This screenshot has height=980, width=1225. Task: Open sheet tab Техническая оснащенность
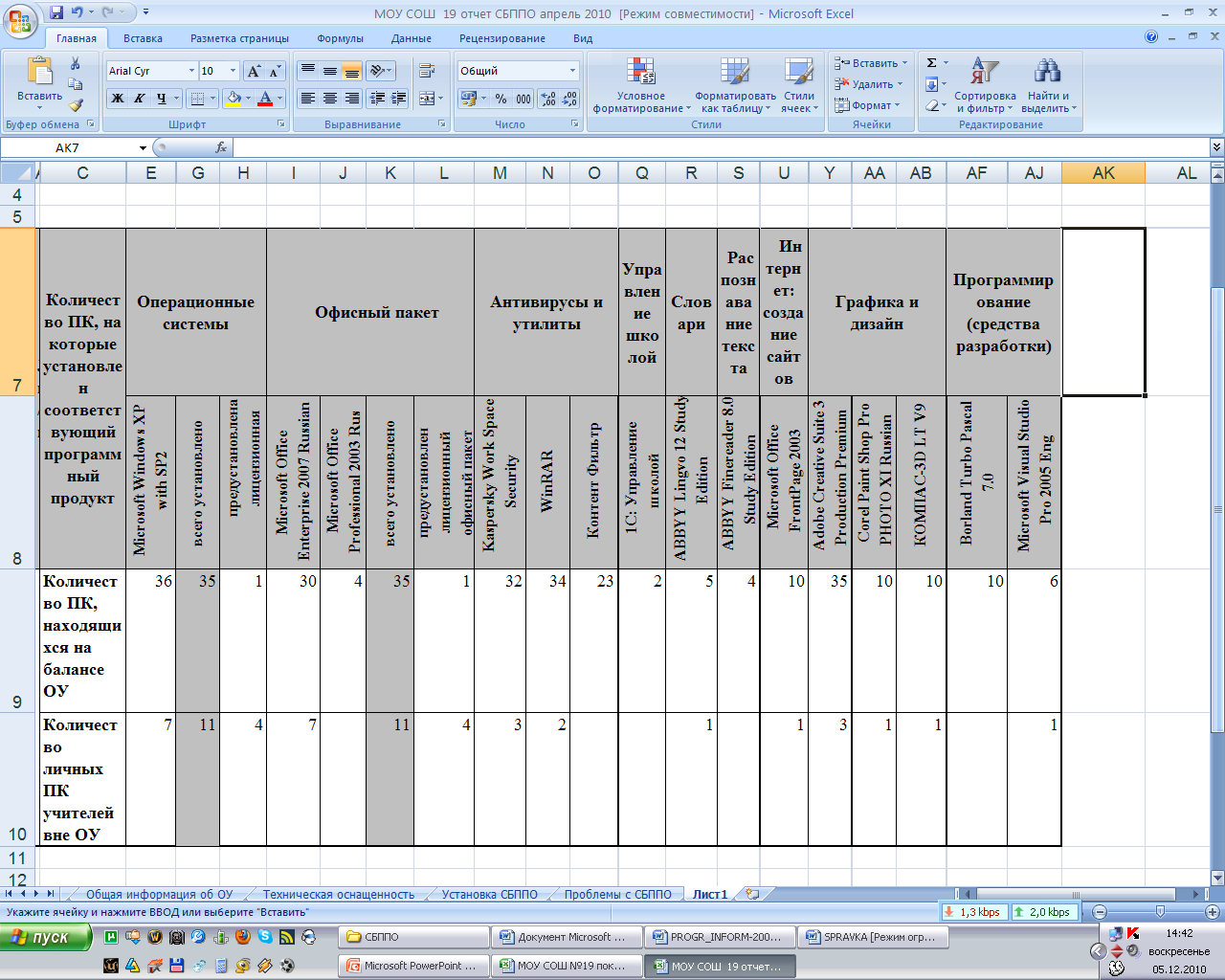[x=339, y=894]
